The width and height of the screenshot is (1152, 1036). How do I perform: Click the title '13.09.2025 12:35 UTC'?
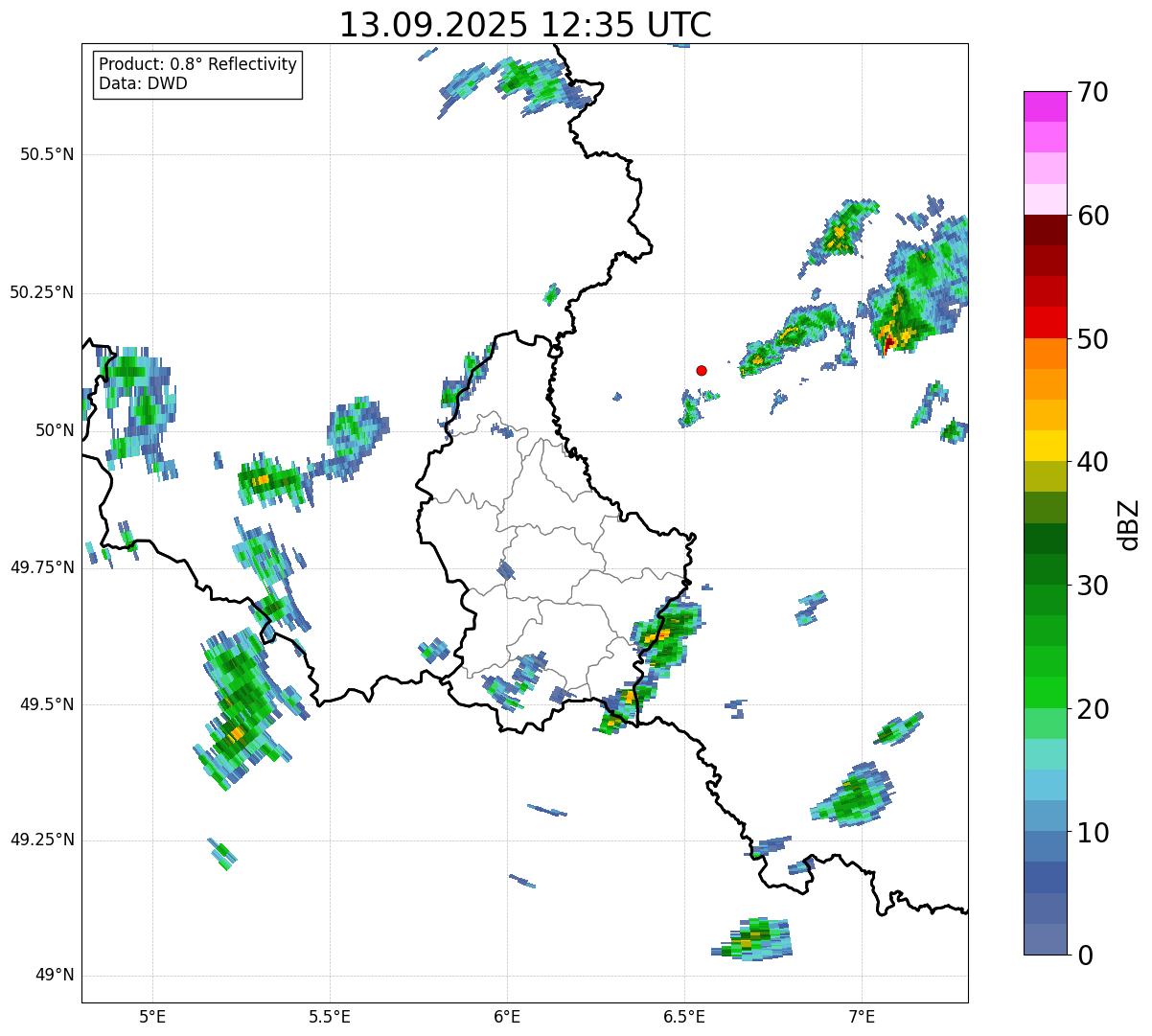point(525,25)
